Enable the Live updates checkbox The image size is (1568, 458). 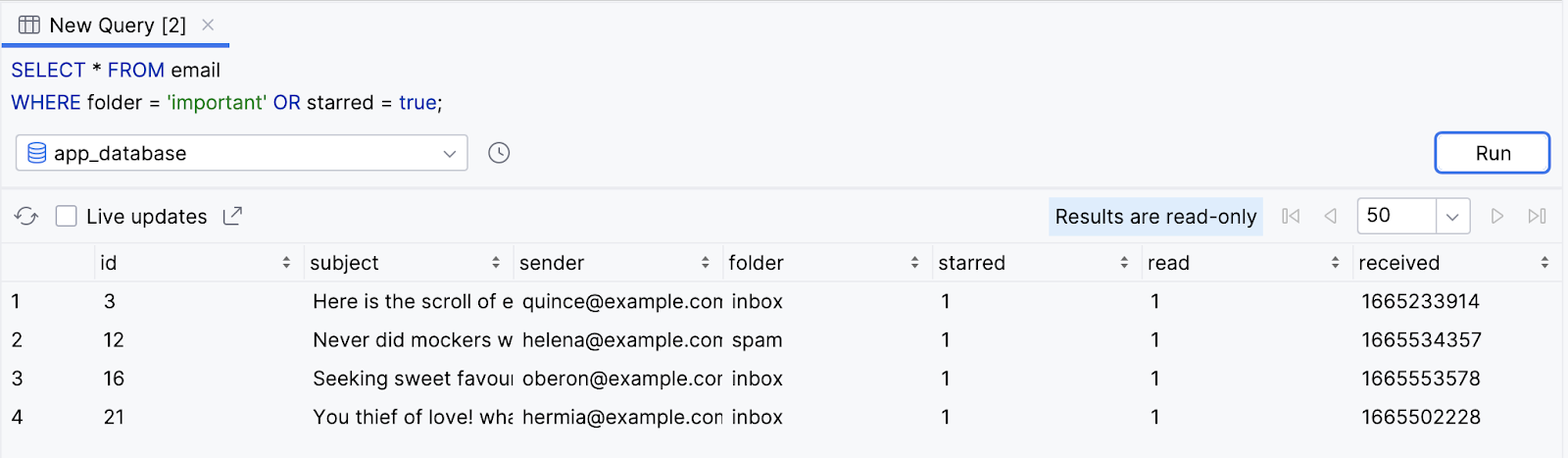coord(67,217)
